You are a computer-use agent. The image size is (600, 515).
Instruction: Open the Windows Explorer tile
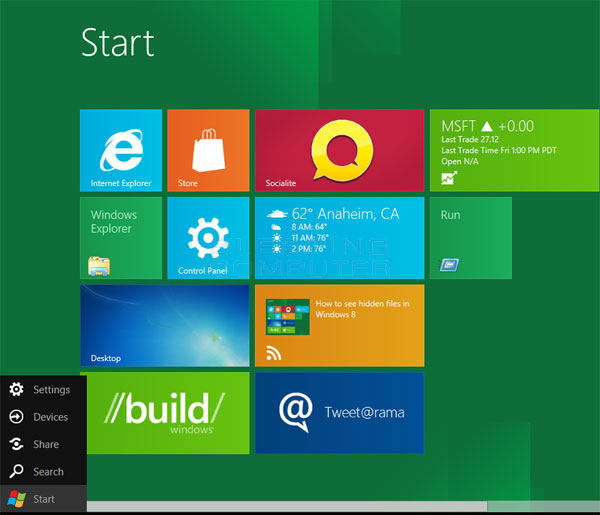pos(121,238)
